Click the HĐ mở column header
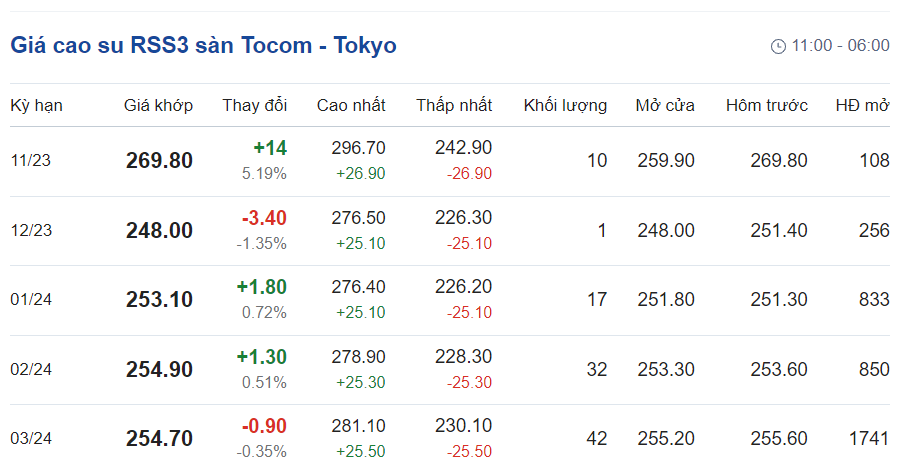This screenshot has height=466, width=902. pyautogui.click(x=862, y=105)
